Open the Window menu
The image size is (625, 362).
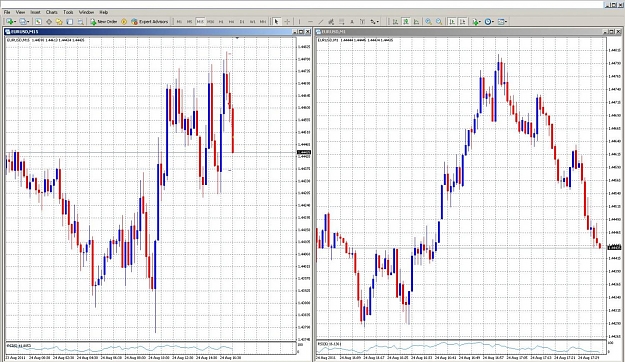coord(86,12)
